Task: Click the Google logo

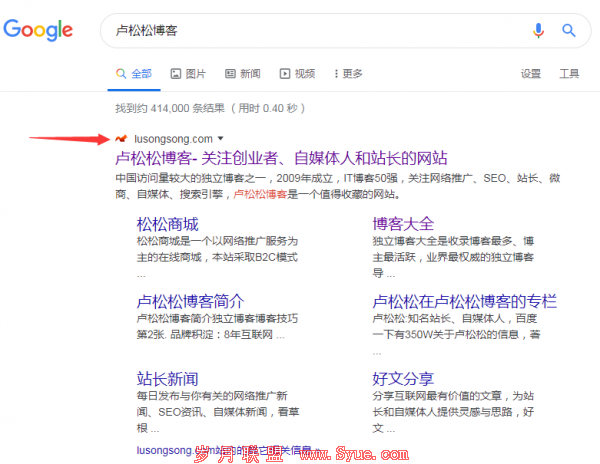Action: [x=38, y=30]
